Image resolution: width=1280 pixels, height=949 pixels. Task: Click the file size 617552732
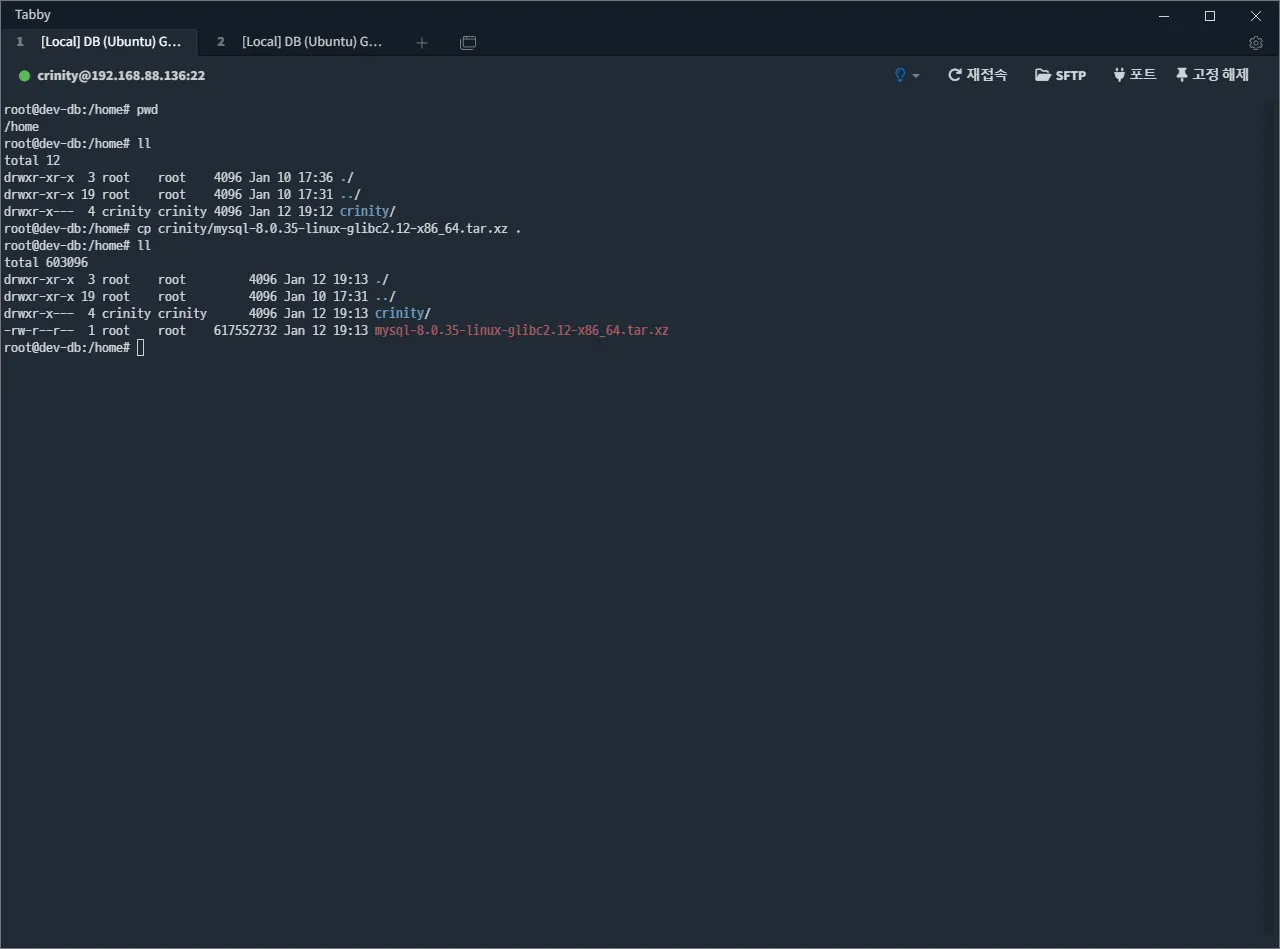(x=245, y=330)
